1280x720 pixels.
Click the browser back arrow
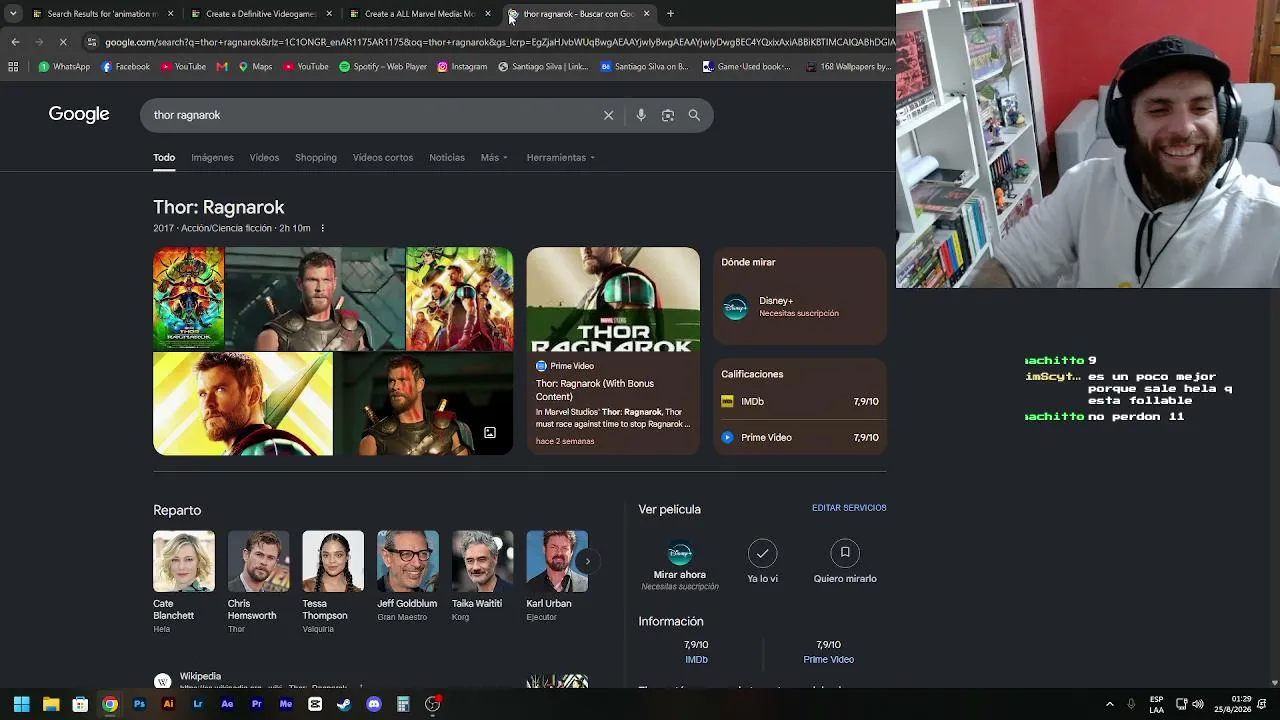click(15, 42)
